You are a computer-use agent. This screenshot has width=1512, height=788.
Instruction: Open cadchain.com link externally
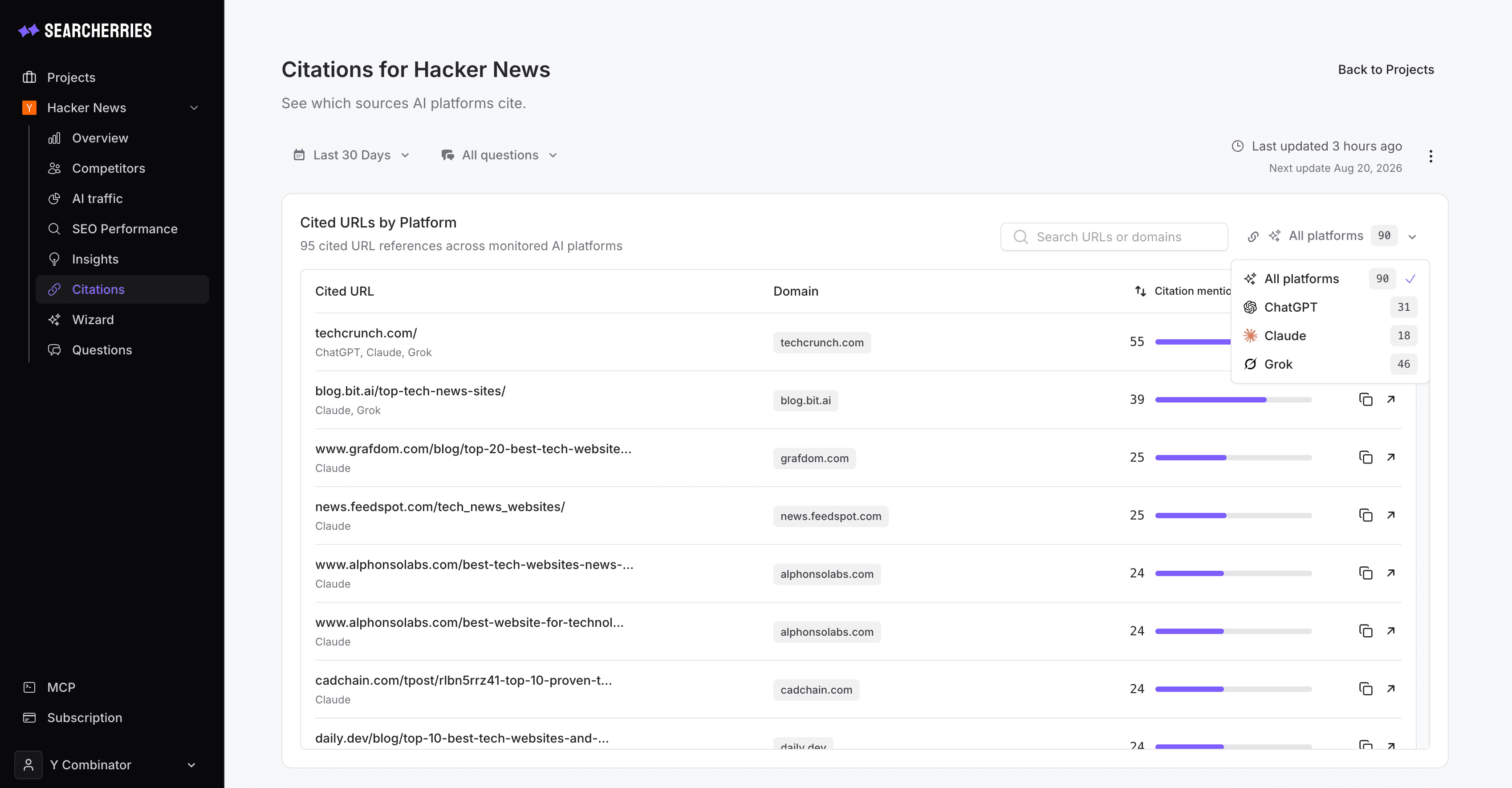point(1390,689)
